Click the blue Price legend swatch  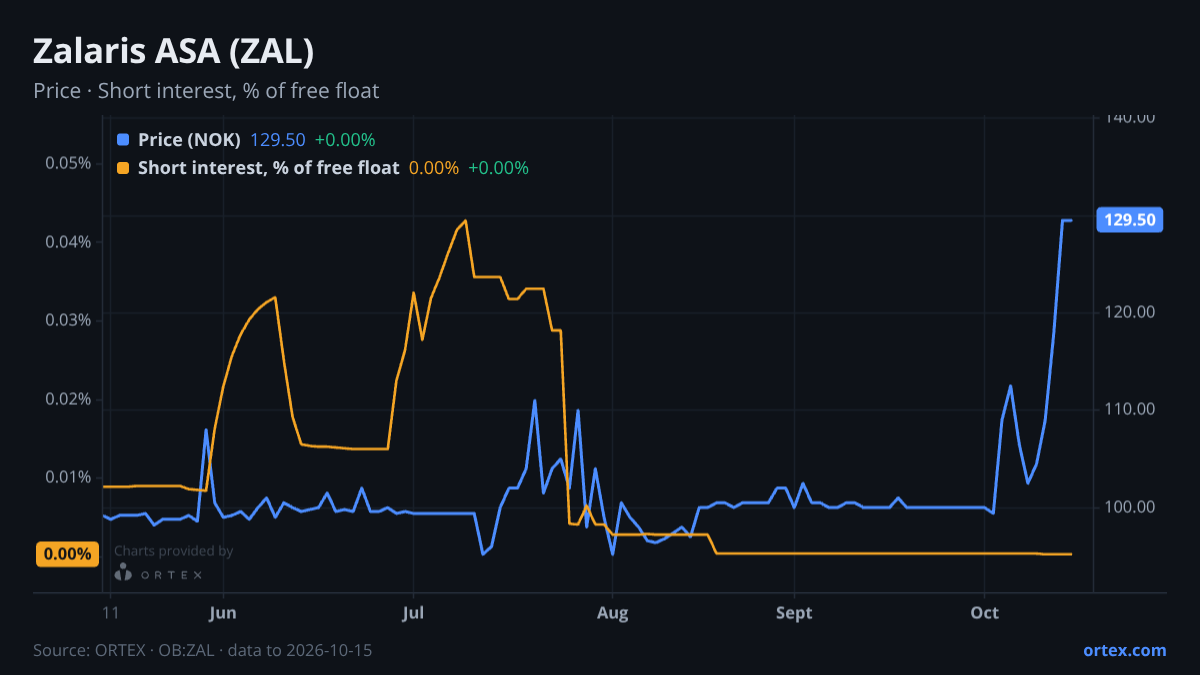coord(123,140)
